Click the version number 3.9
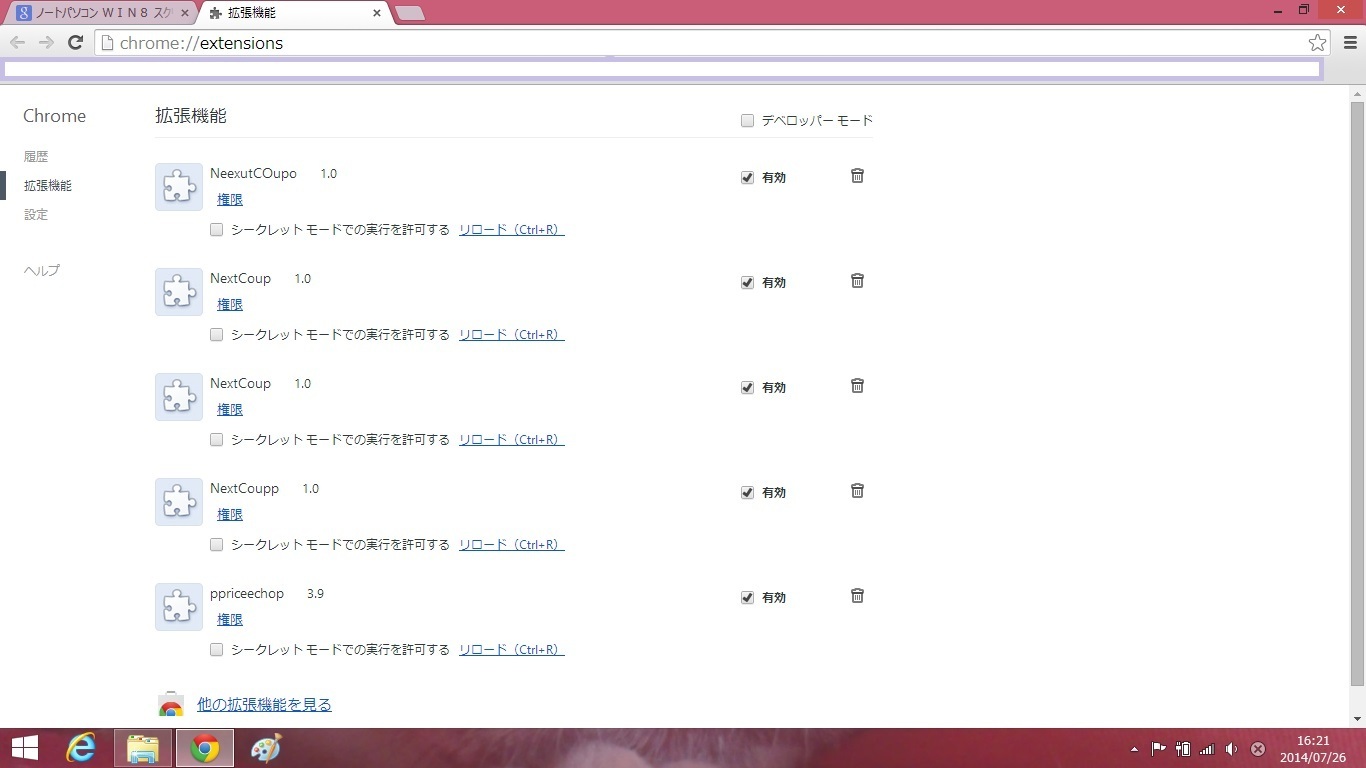 [x=315, y=594]
